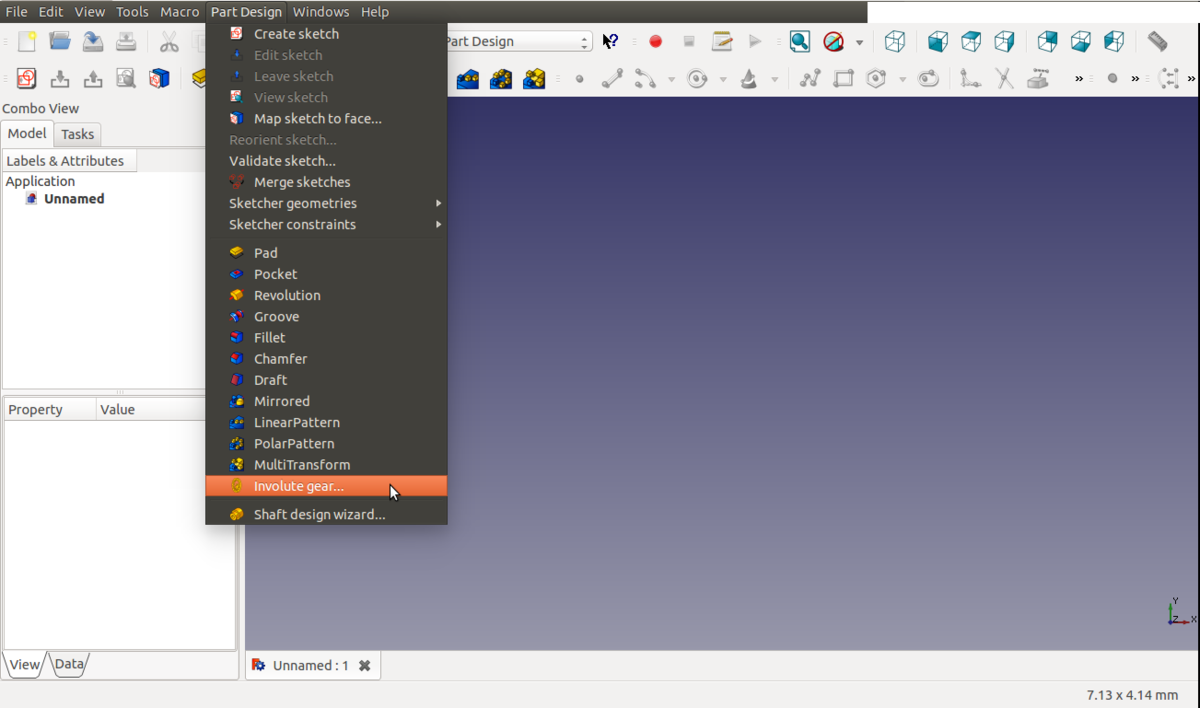The image size is (1200, 708).
Task: Click the Fit all zoom icon
Action: [799, 41]
